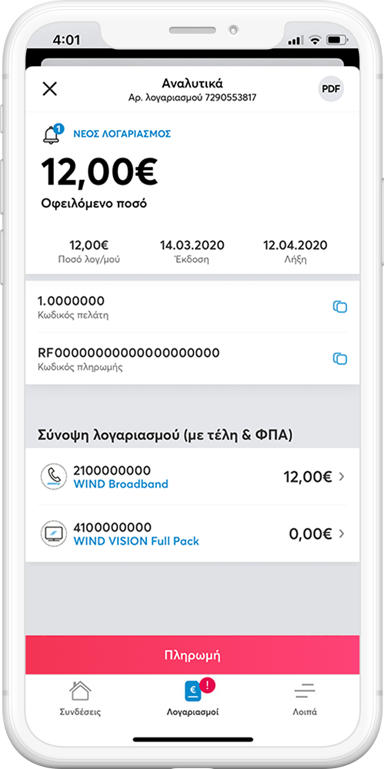Download the bill as PDF
The width and height of the screenshot is (384, 769).
tap(331, 89)
